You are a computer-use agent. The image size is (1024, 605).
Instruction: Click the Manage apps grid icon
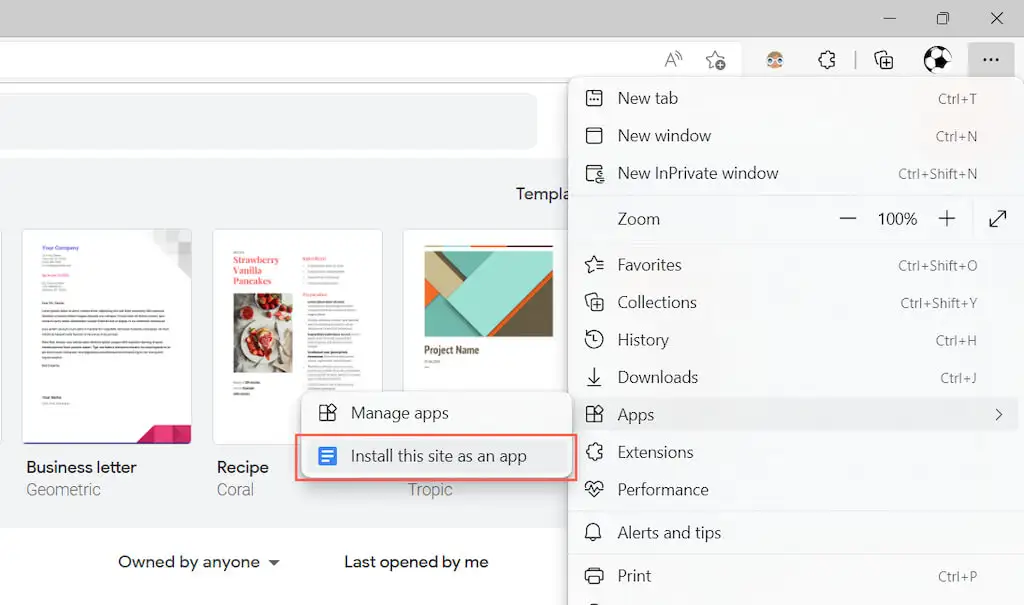pos(327,413)
